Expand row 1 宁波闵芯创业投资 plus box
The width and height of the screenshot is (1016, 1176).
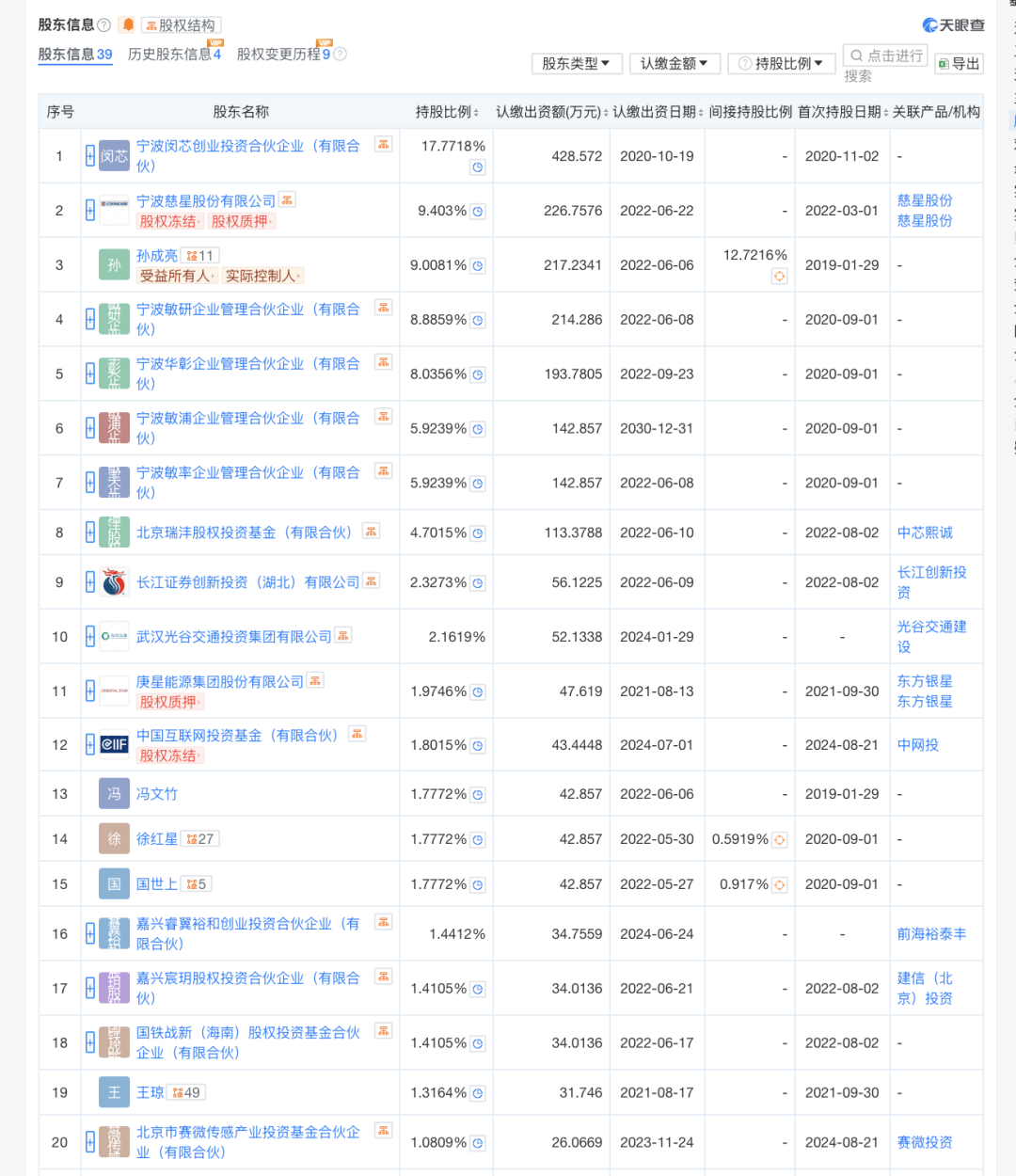click(x=90, y=156)
